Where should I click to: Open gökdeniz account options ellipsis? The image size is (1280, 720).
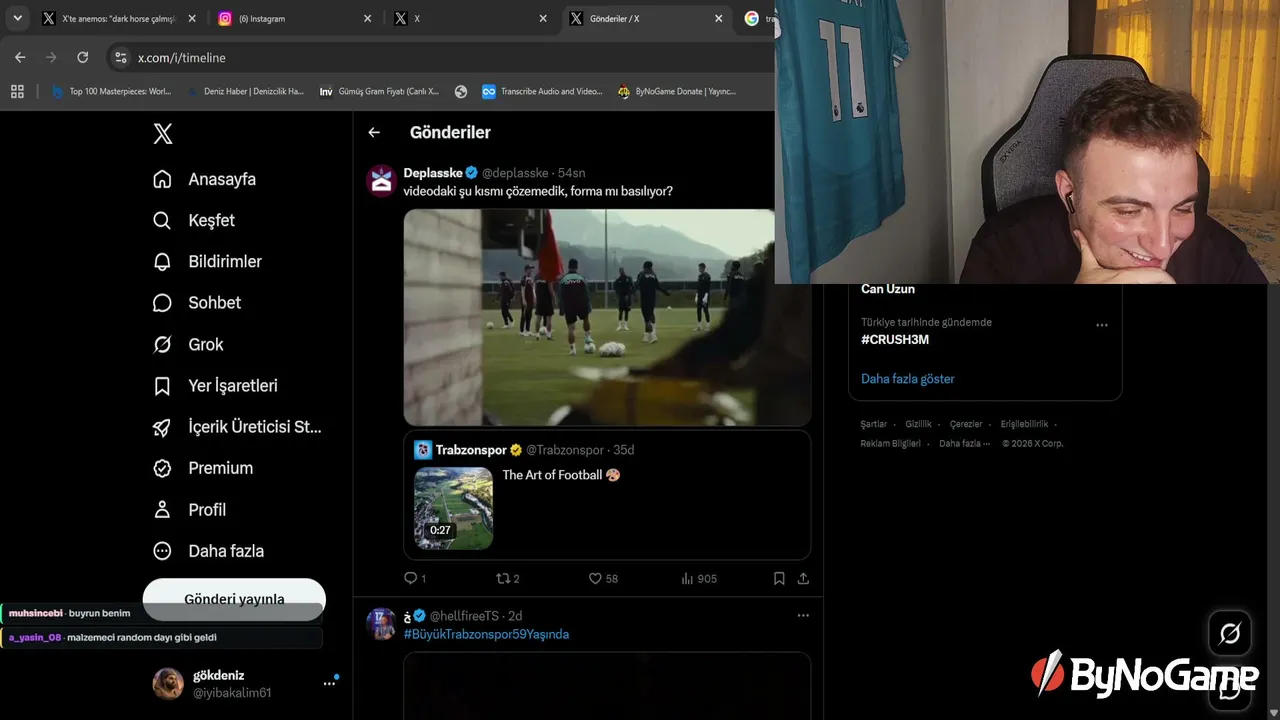(329, 683)
